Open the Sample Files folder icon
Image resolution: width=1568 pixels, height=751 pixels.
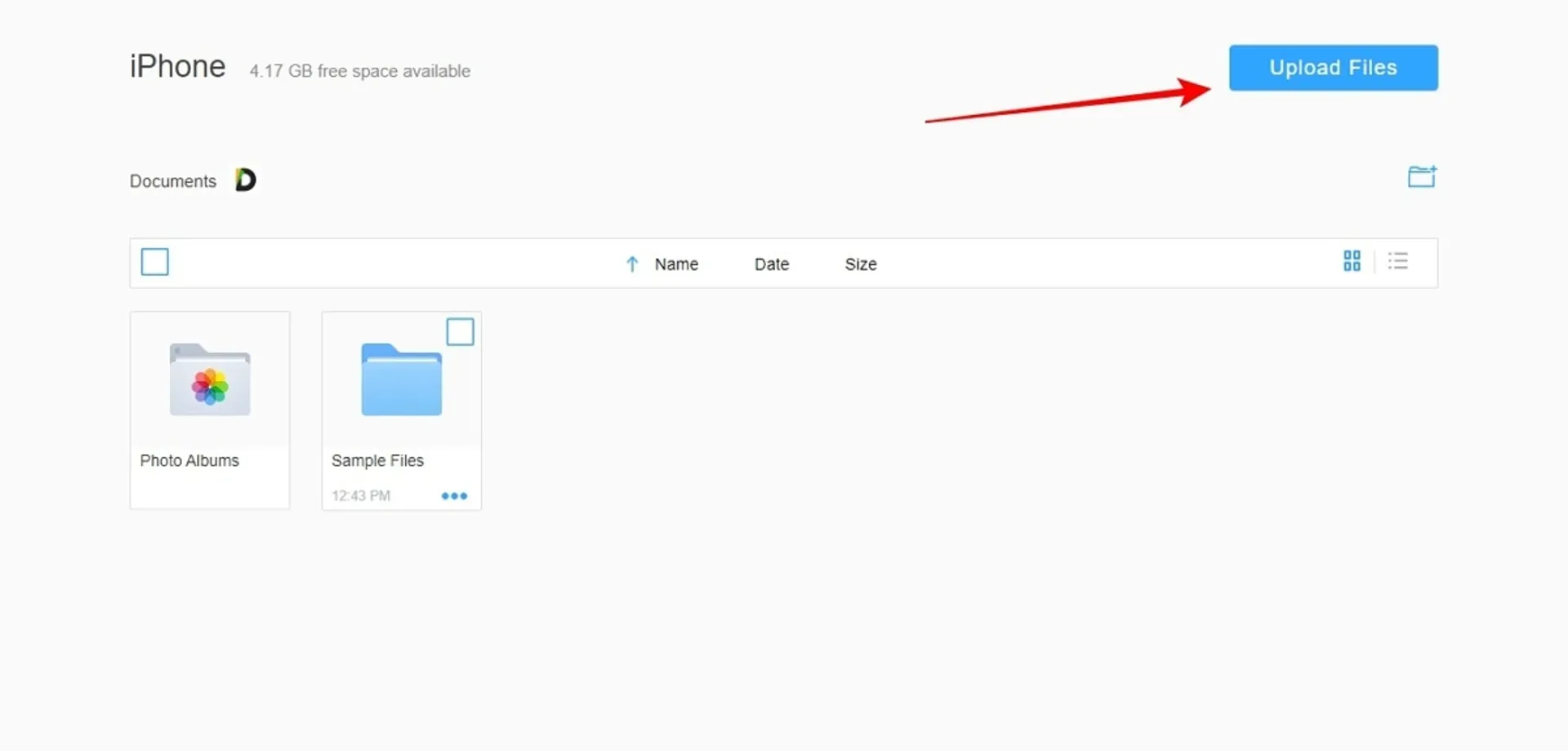pyautogui.click(x=402, y=380)
